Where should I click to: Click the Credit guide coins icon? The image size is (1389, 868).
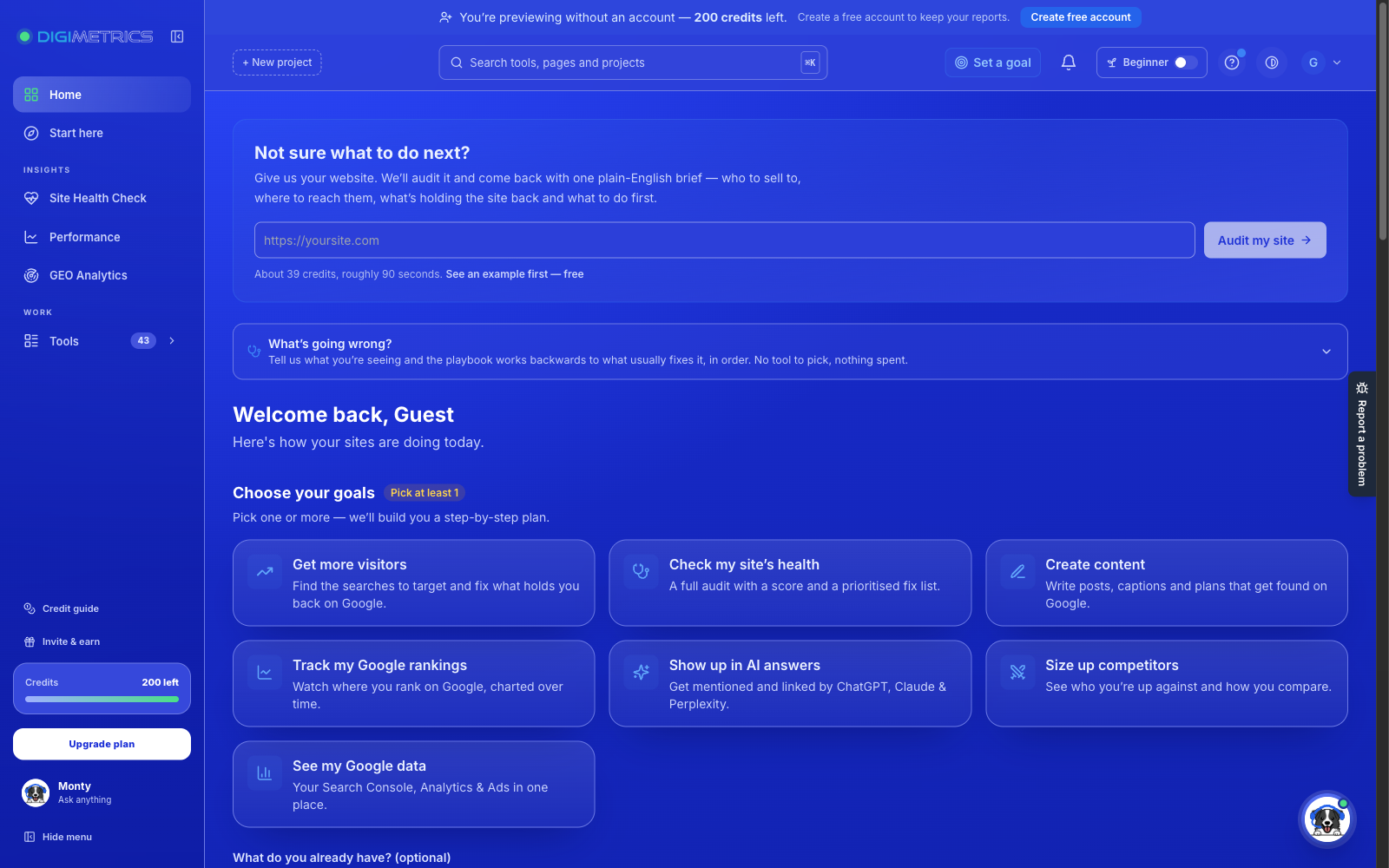click(x=30, y=608)
